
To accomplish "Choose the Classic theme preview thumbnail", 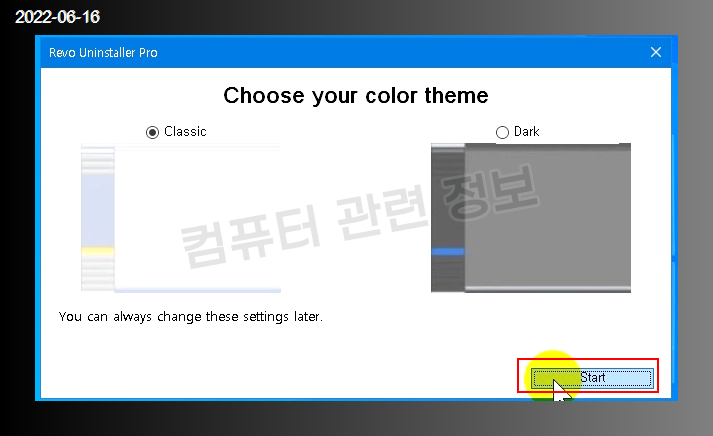I will tap(181, 218).
